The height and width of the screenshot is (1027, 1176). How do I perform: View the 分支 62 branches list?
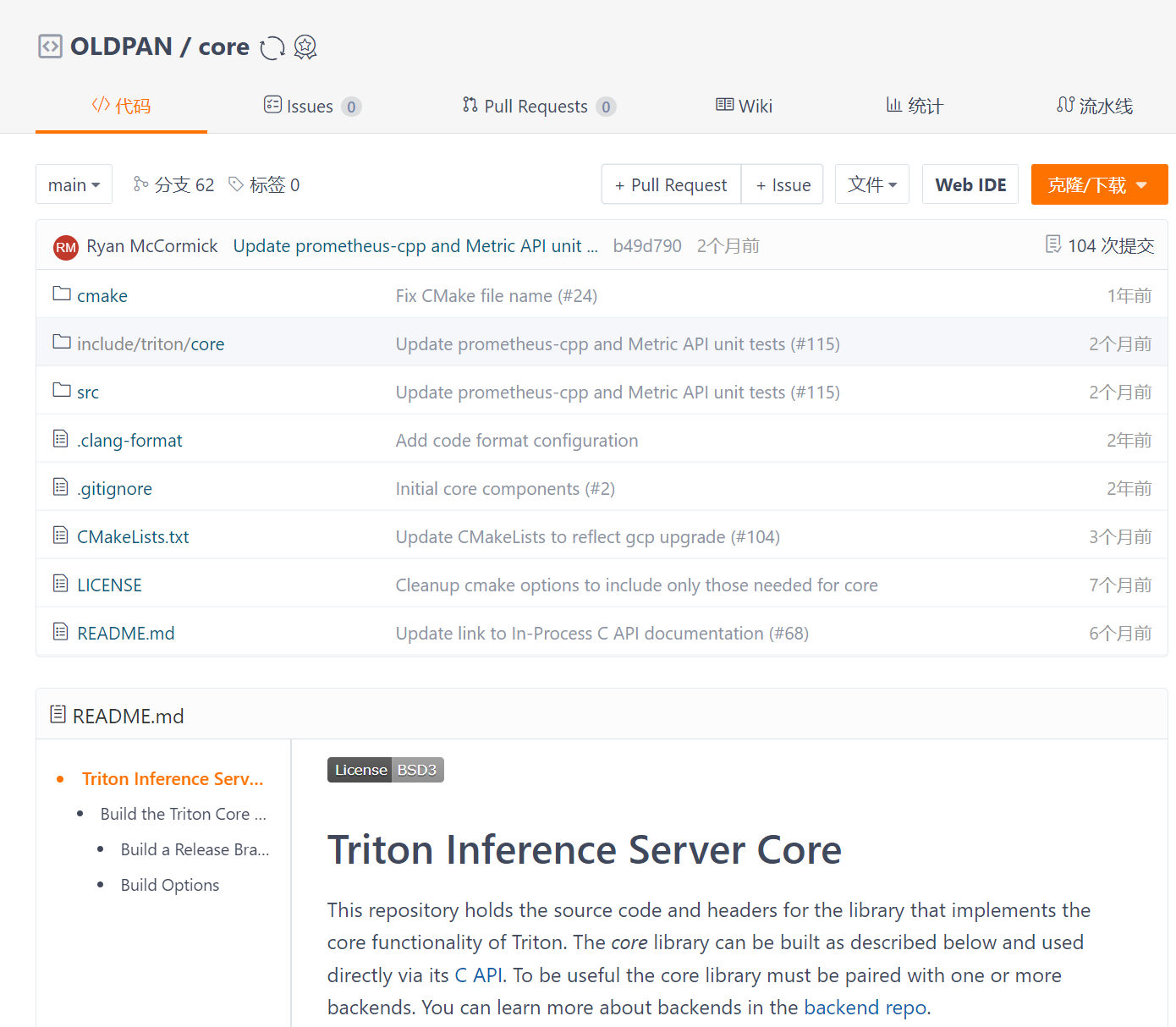click(173, 184)
